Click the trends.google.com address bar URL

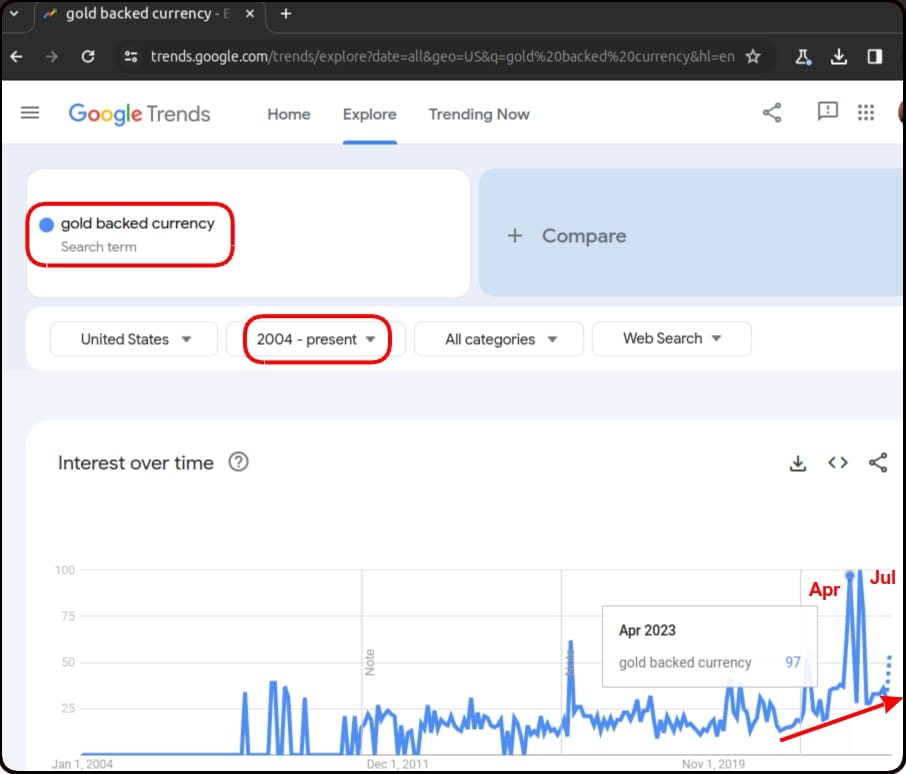pos(442,56)
